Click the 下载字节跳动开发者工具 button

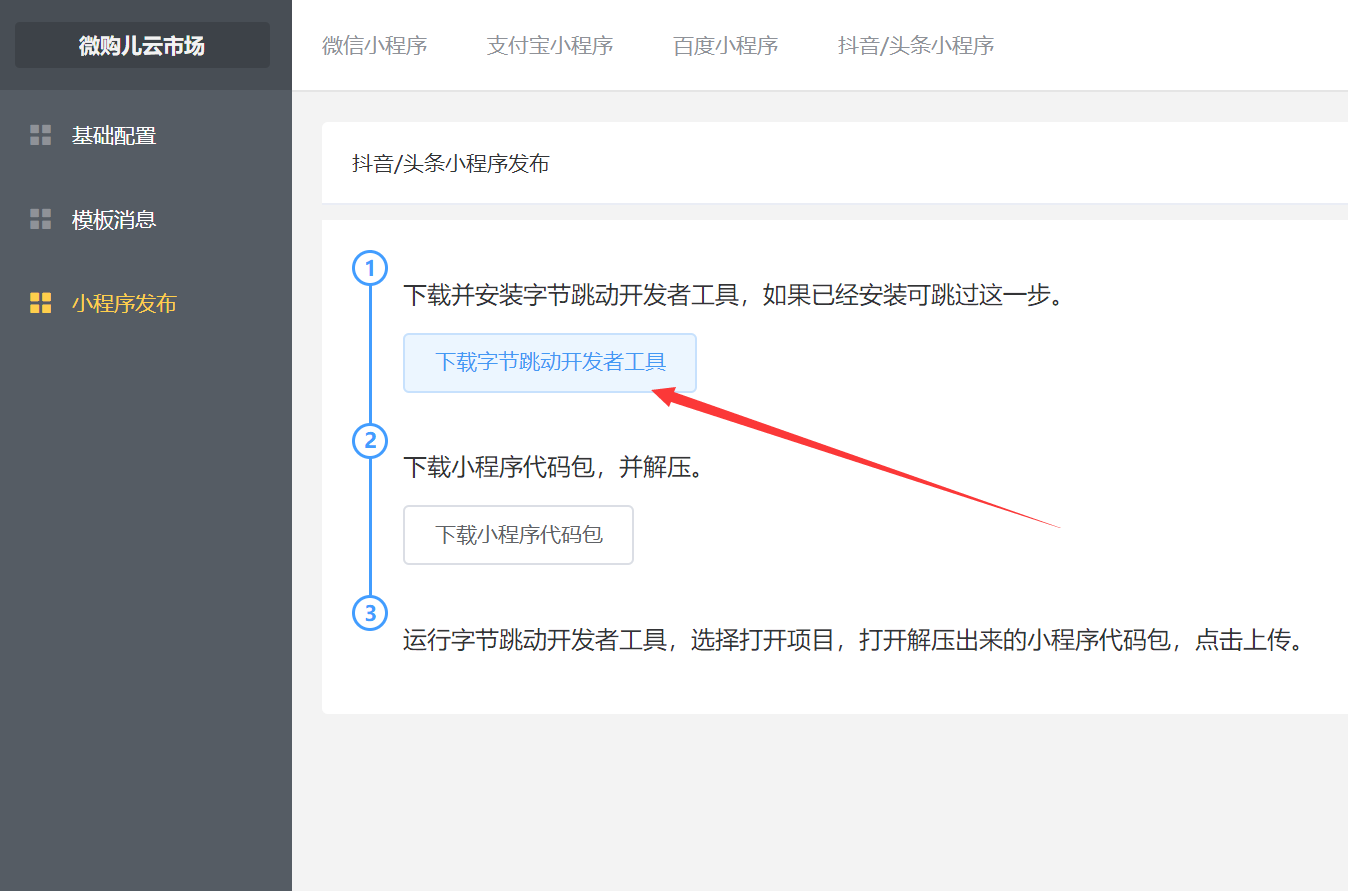(550, 362)
